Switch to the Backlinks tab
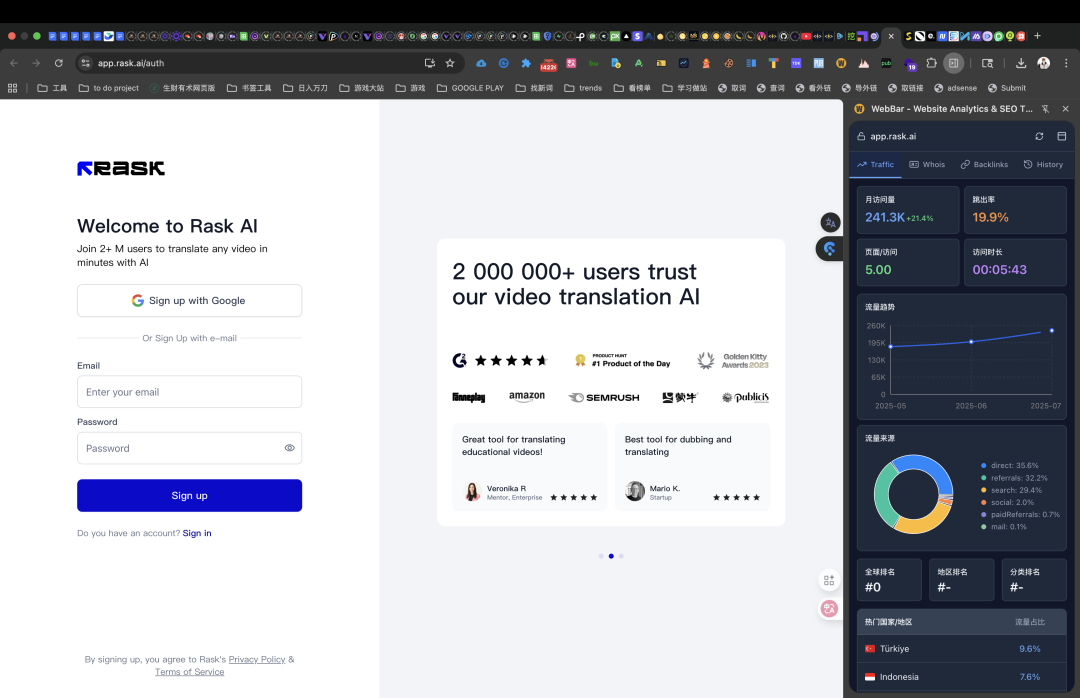The height and width of the screenshot is (698, 1080). point(984,165)
